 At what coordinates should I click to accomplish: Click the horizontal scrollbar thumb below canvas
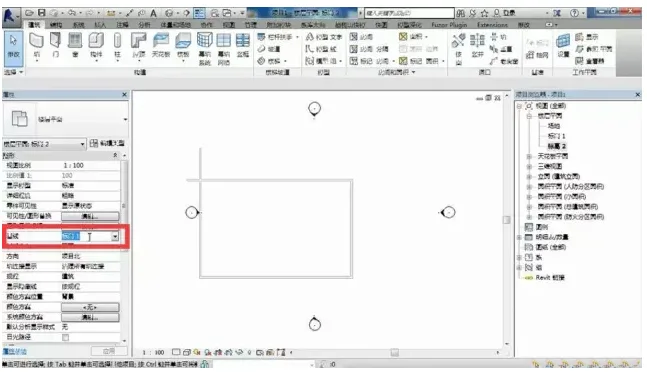[394, 353]
